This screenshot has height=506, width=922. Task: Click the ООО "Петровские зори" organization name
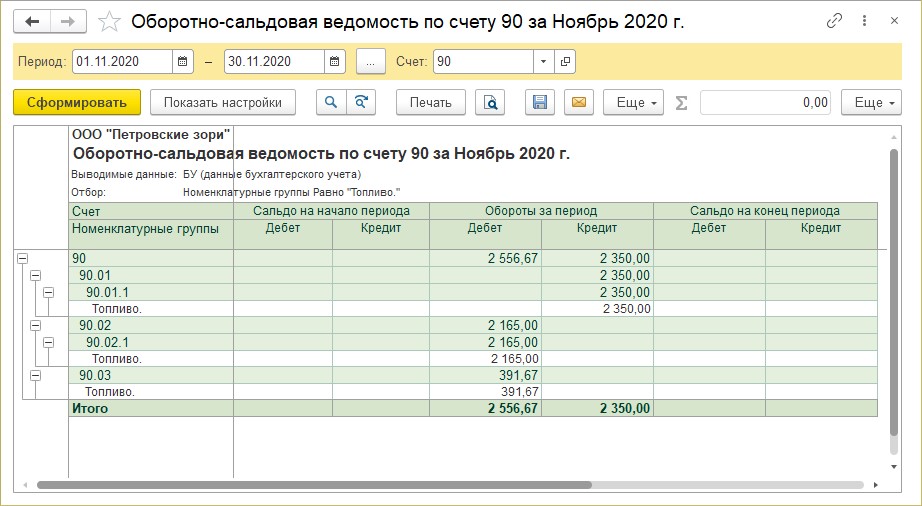coord(151,135)
